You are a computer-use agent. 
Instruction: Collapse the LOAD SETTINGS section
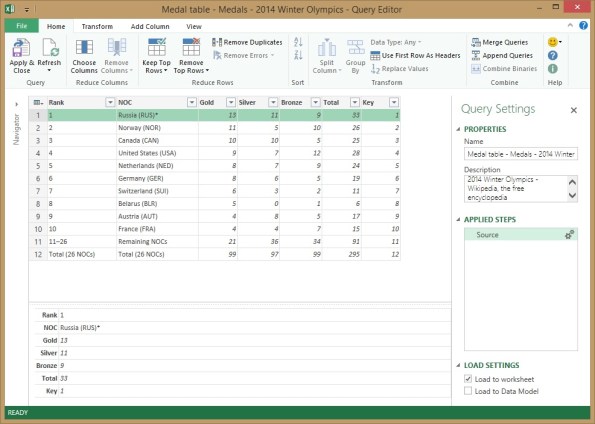[458, 366]
